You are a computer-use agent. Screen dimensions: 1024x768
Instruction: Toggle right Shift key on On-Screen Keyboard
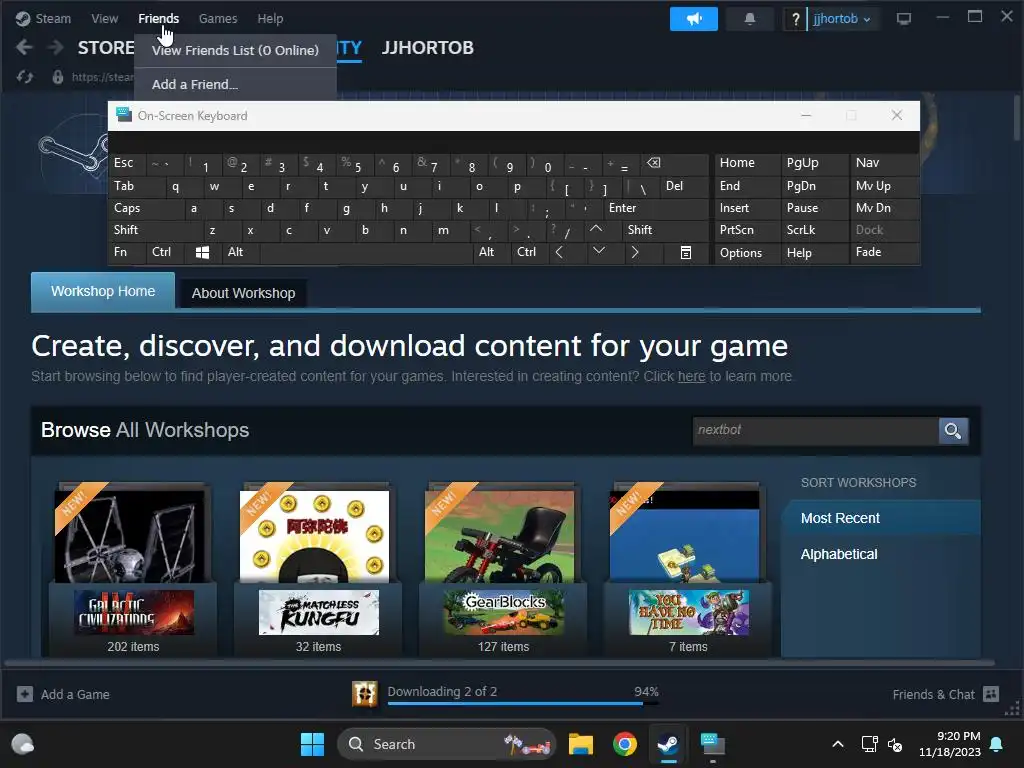coord(665,230)
